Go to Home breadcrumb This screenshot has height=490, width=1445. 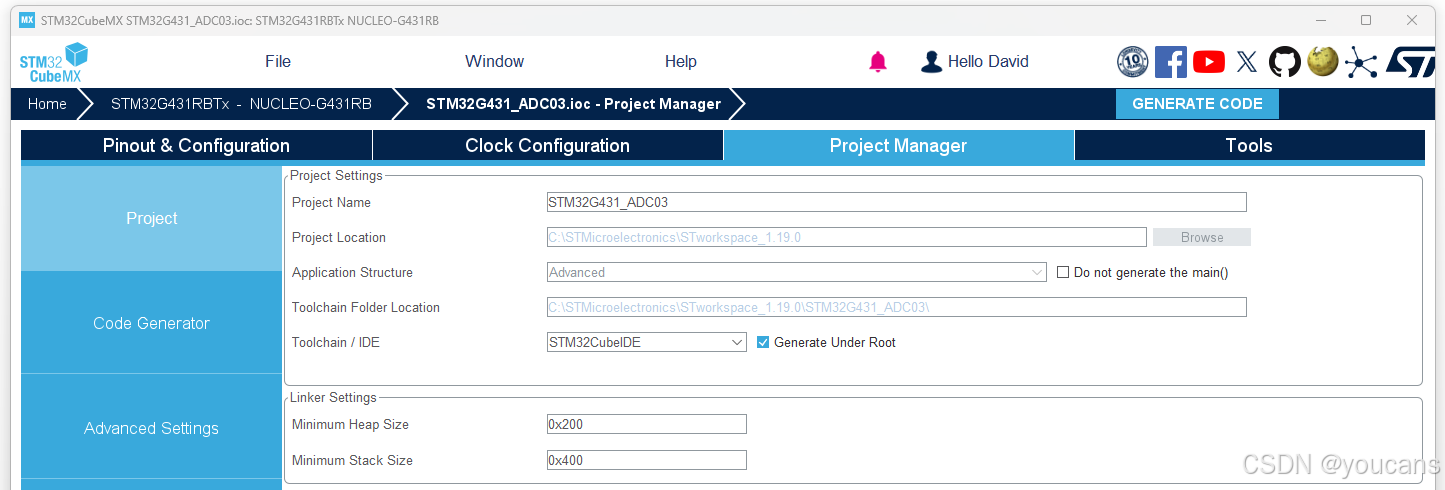(47, 104)
